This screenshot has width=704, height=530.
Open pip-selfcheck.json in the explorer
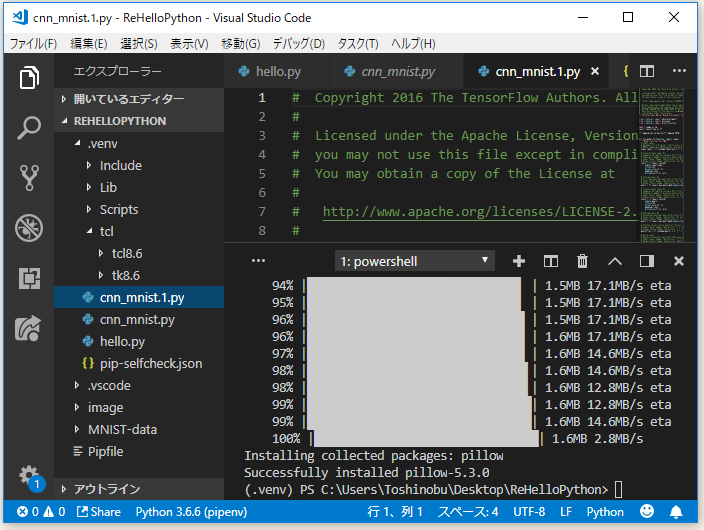pos(139,364)
